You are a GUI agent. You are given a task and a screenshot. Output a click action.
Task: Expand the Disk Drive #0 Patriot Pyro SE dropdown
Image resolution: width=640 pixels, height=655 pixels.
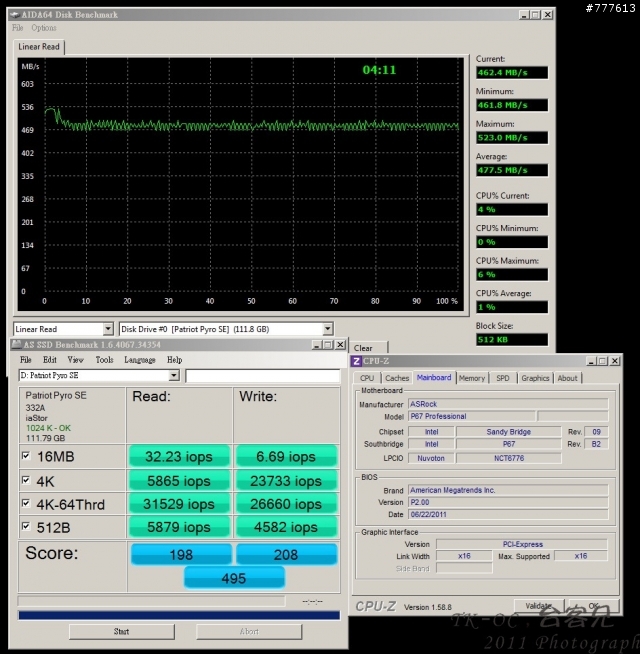pyautogui.click(x=328, y=329)
